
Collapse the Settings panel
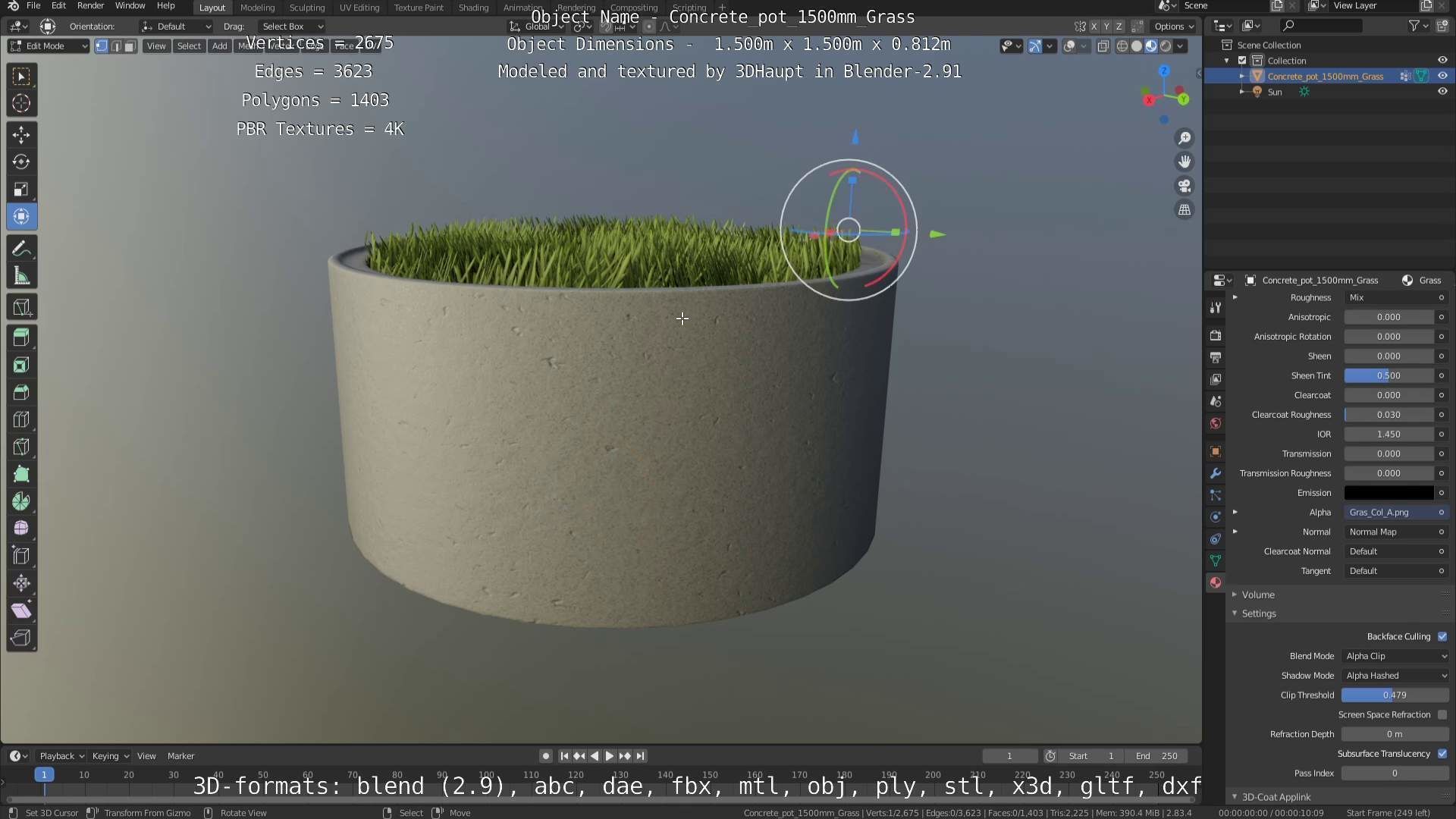point(1259,613)
